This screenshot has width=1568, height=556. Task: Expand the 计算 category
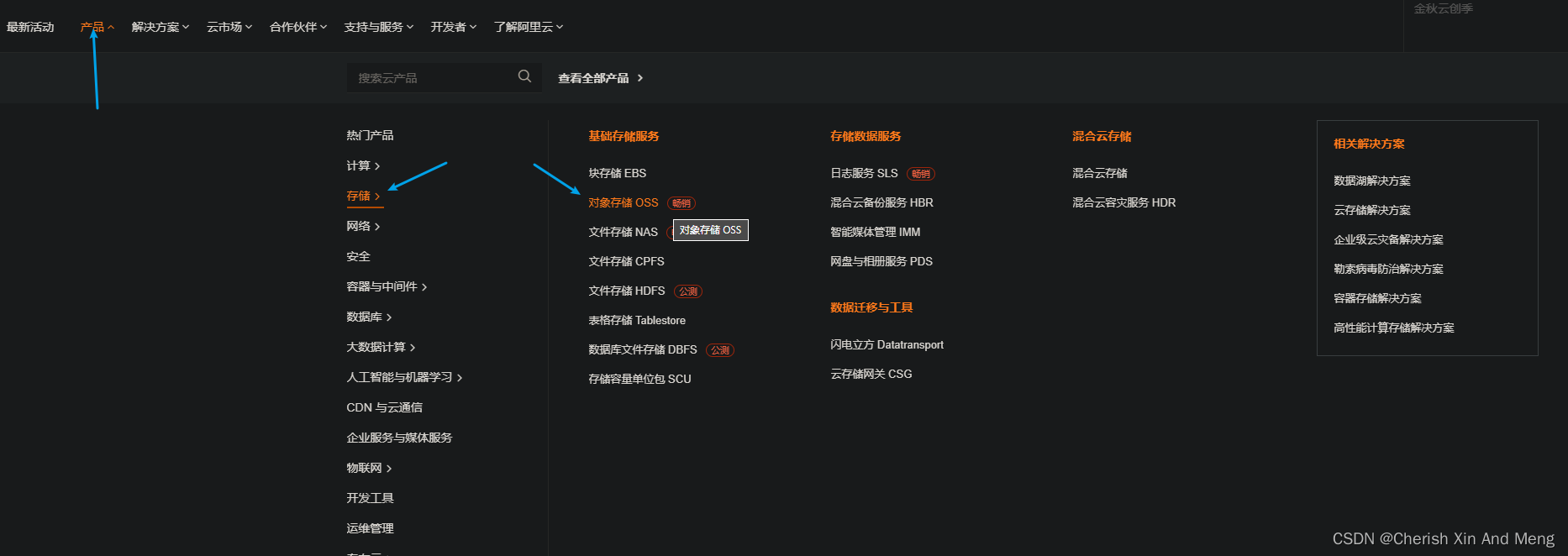click(x=363, y=165)
